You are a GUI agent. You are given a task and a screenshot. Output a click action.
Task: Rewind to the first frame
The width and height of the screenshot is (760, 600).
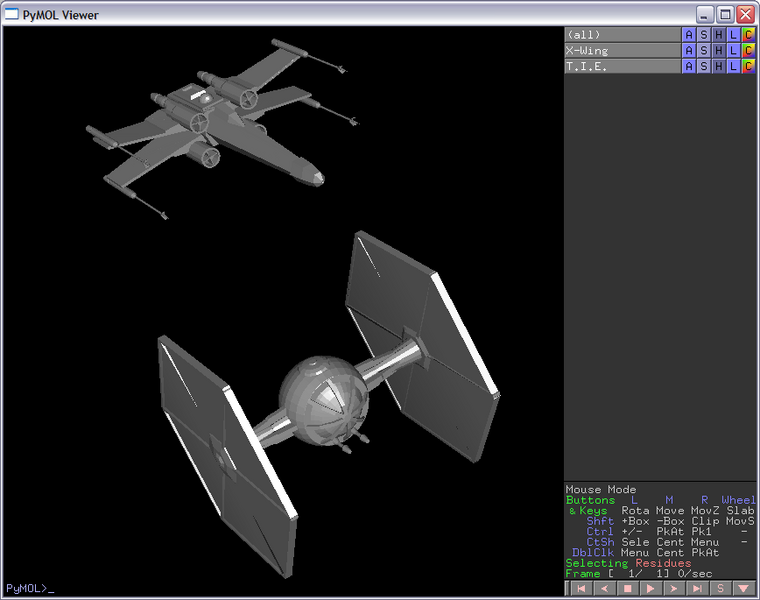click(x=581, y=589)
